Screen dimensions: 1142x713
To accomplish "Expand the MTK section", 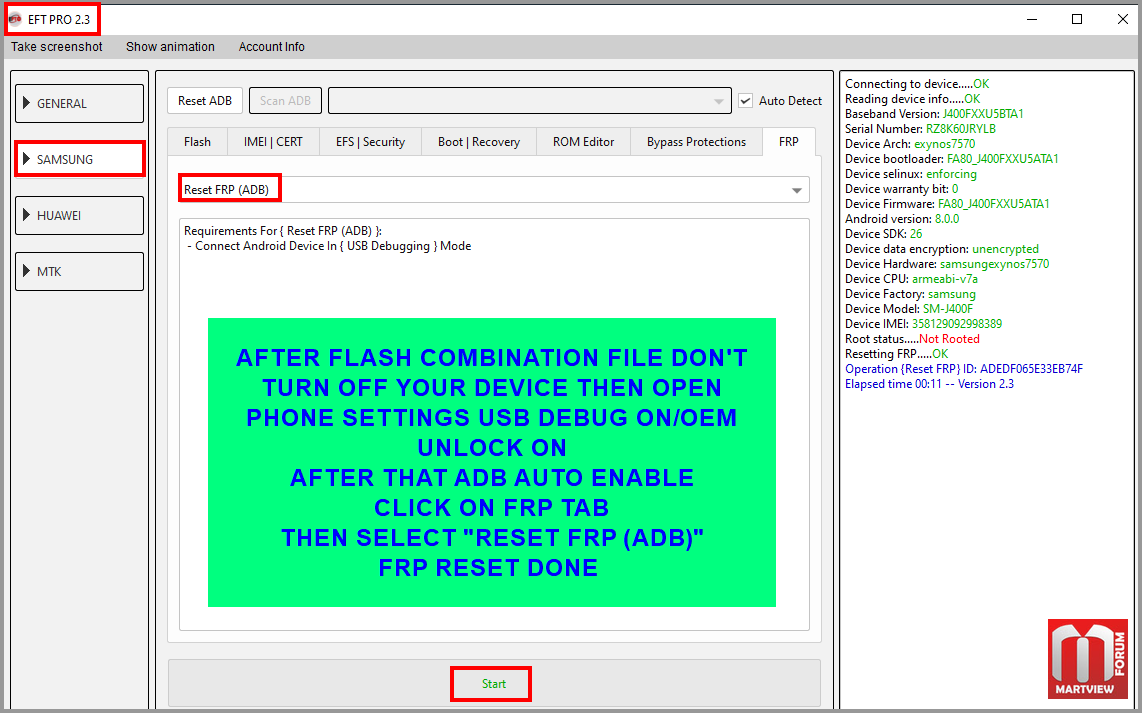I will click(x=79, y=271).
